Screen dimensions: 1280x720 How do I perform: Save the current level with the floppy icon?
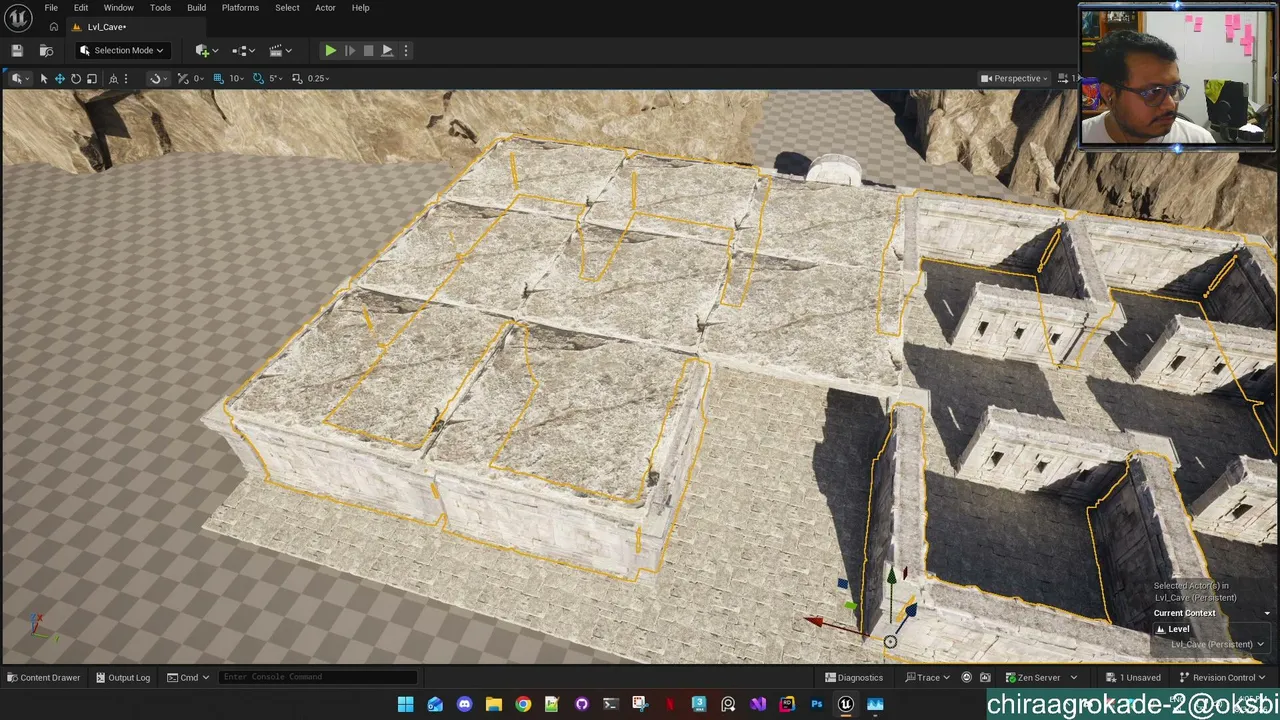coord(17,50)
